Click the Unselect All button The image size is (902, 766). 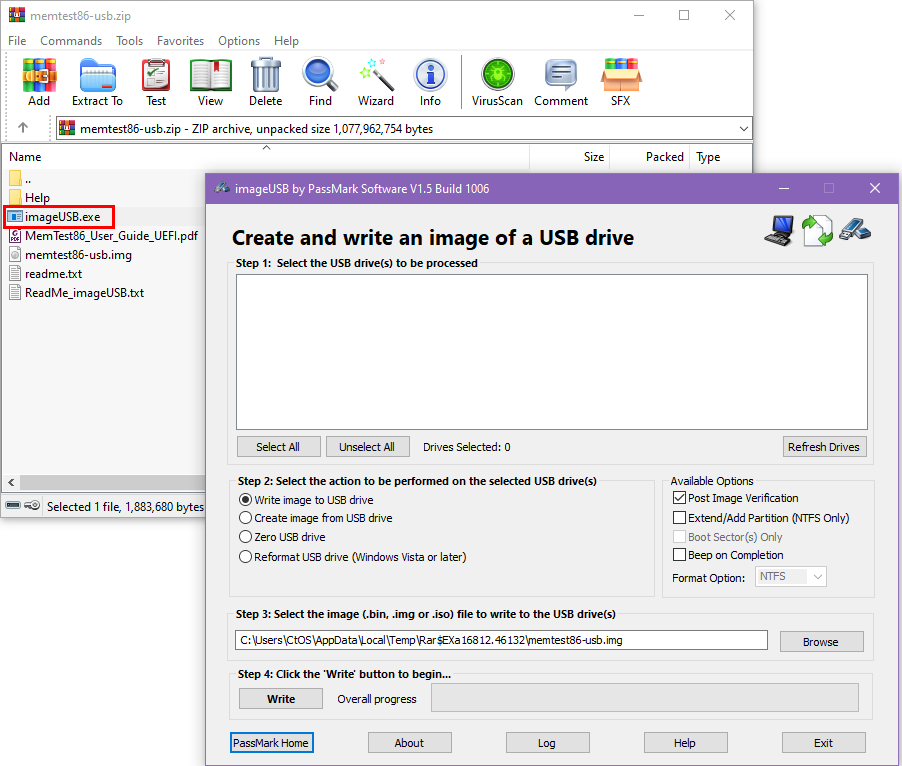[x=368, y=447]
